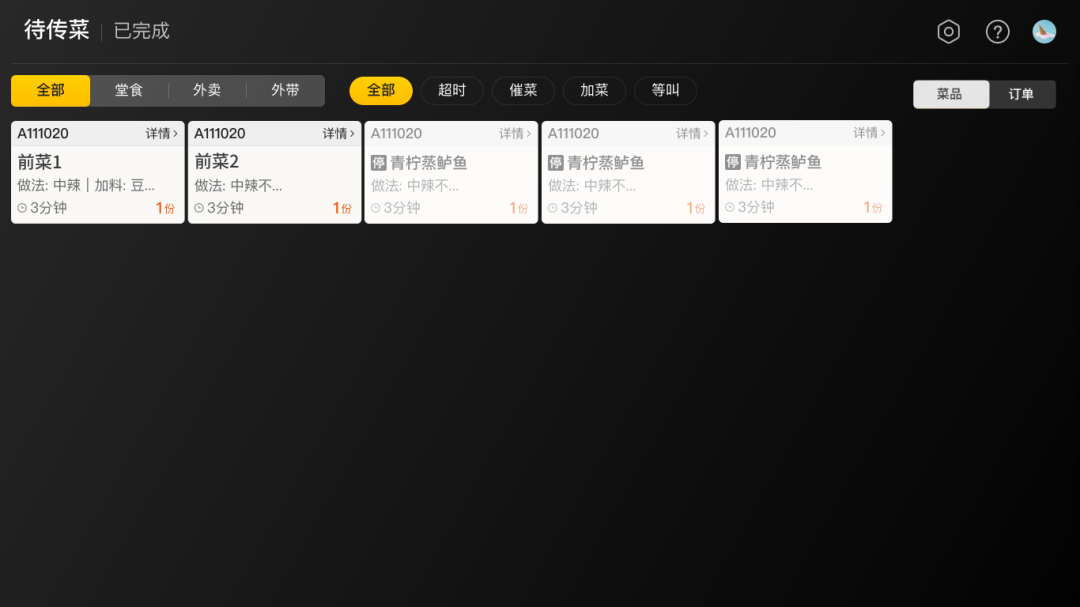Open 详情 on the first 青柠蒸鲈鱼 card
This screenshot has width=1080, height=607.
coord(515,134)
